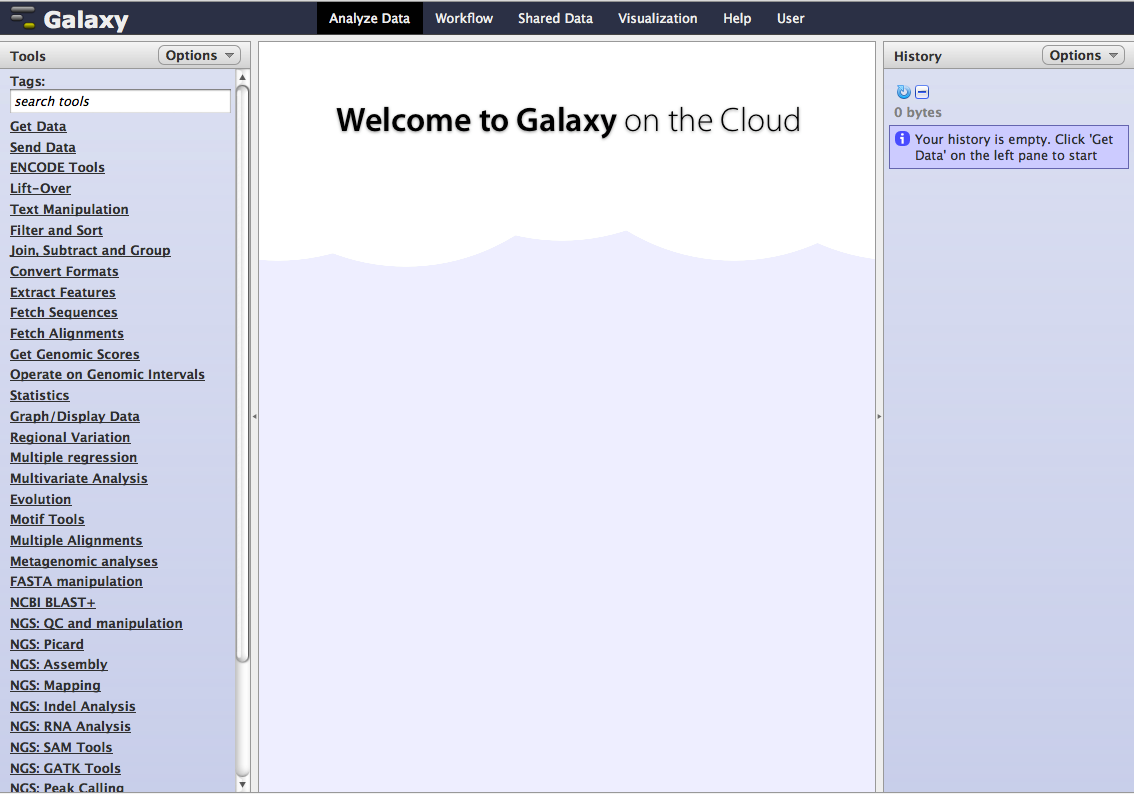Expand Regional Variation section

coord(70,438)
